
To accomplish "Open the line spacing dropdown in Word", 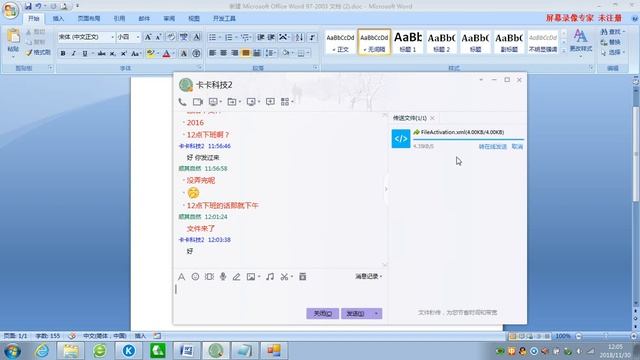I will pos(270,53).
